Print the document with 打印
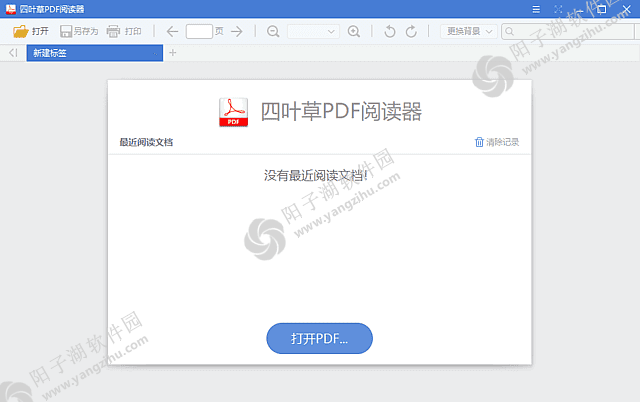This screenshot has width=640, height=402. point(124,31)
